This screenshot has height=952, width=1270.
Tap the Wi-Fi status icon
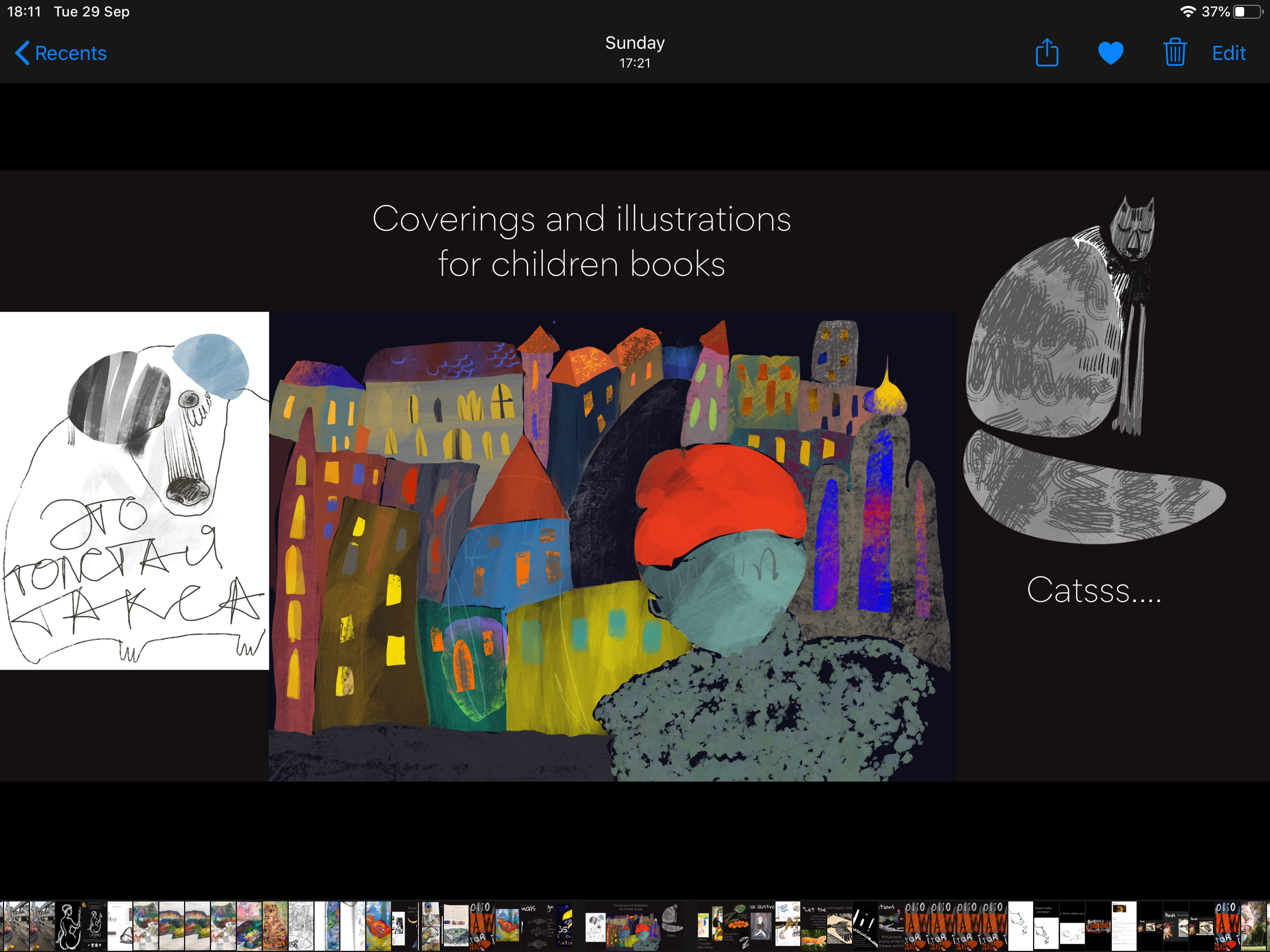(x=1188, y=12)
